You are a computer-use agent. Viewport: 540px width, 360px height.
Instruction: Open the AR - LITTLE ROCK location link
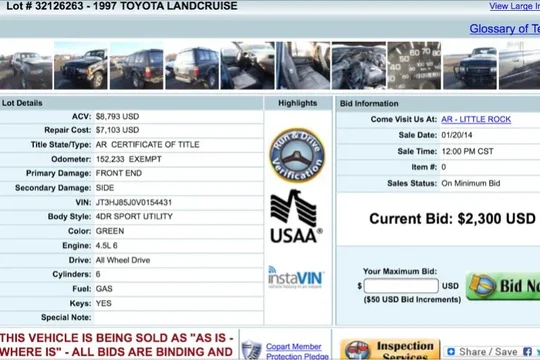[x=476, y=119]
